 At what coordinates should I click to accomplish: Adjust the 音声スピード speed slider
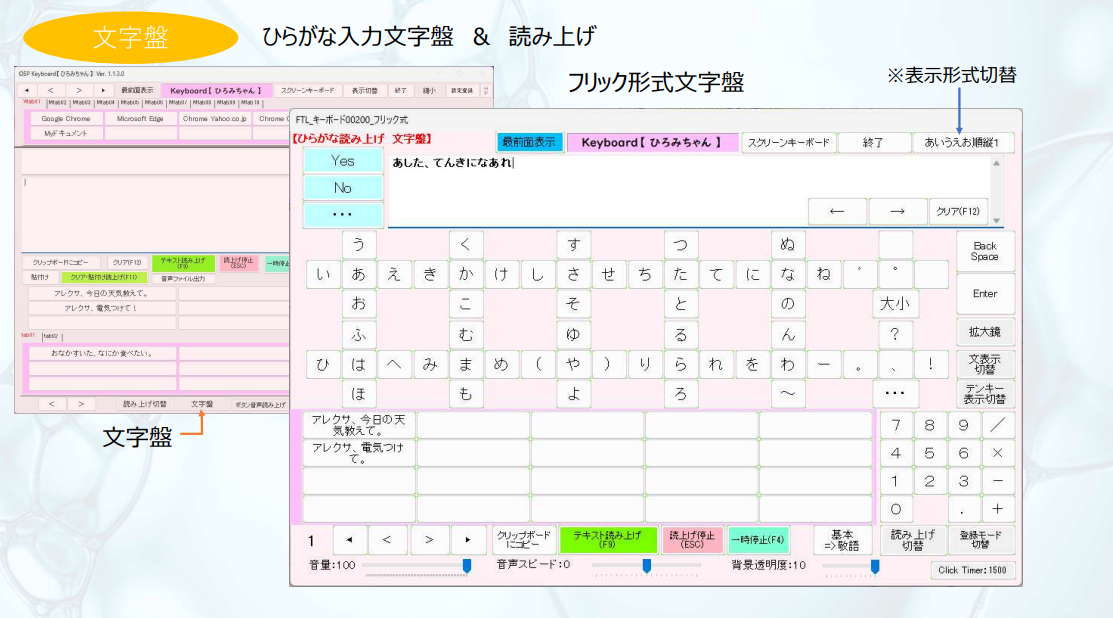pyautogui.click(x=647, y=565)
